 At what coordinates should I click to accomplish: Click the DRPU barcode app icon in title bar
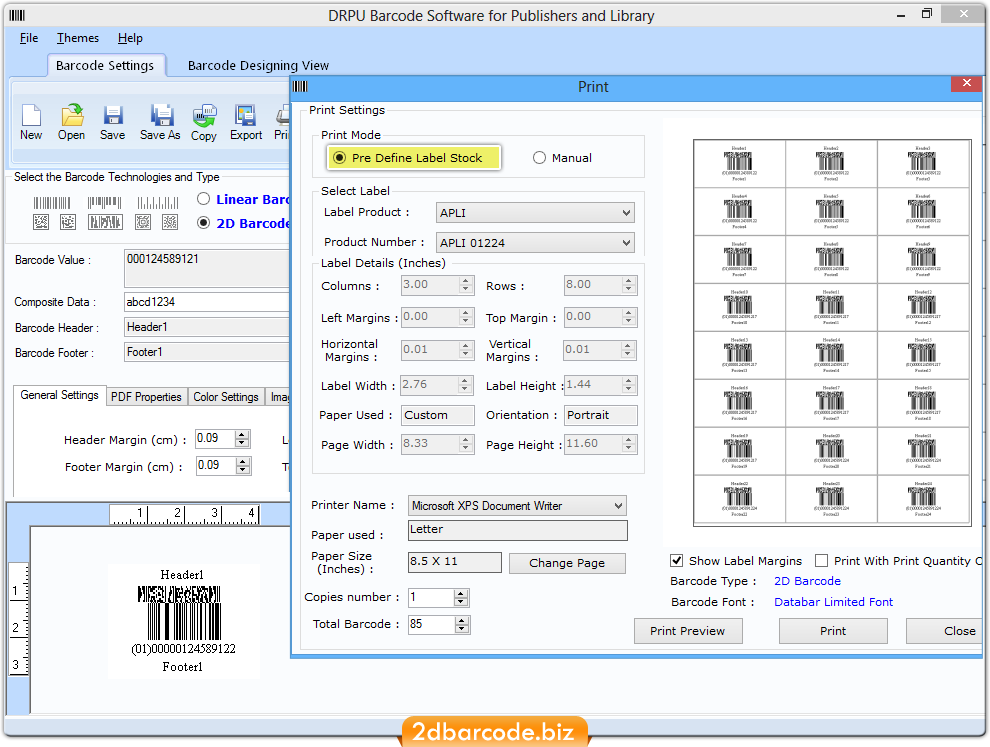17,15
